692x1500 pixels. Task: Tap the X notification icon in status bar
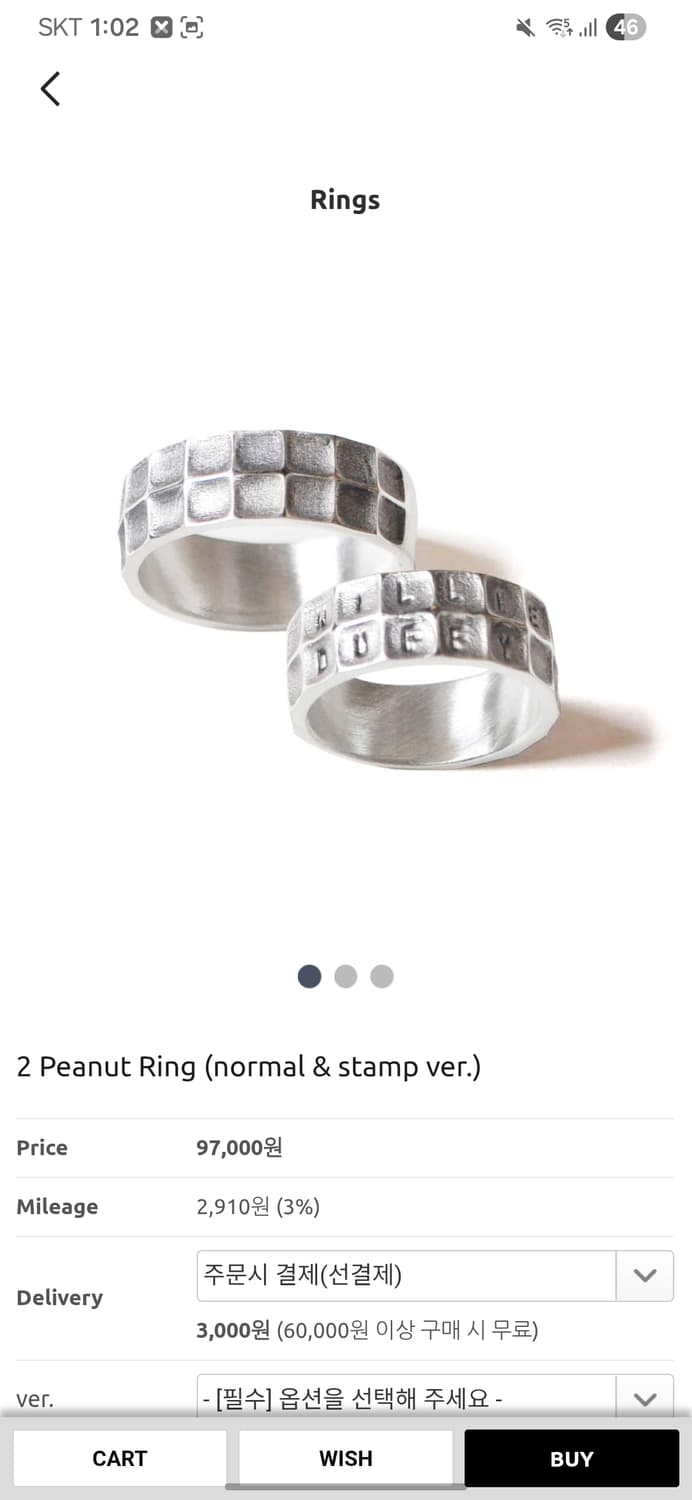click(161, 28)
